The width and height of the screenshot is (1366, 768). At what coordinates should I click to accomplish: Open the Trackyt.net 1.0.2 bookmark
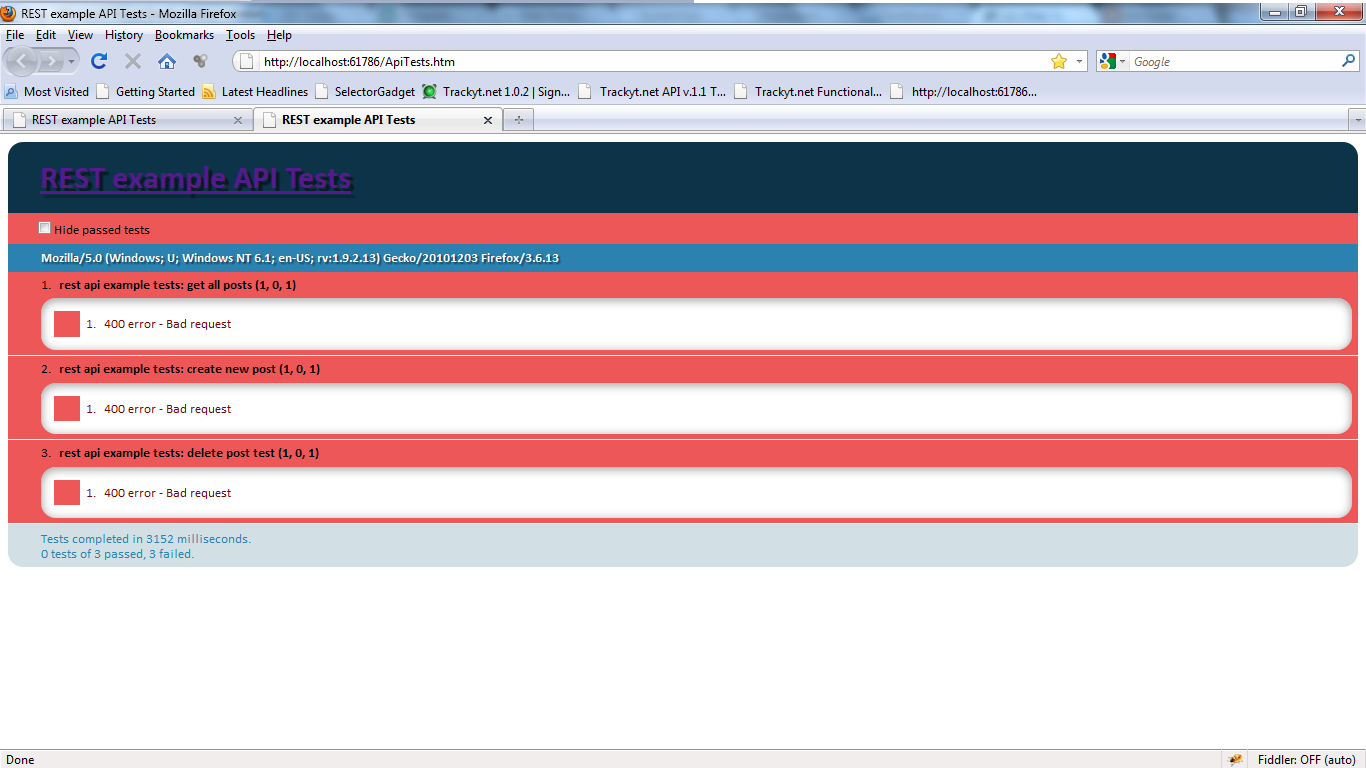(x=496, y=92)
